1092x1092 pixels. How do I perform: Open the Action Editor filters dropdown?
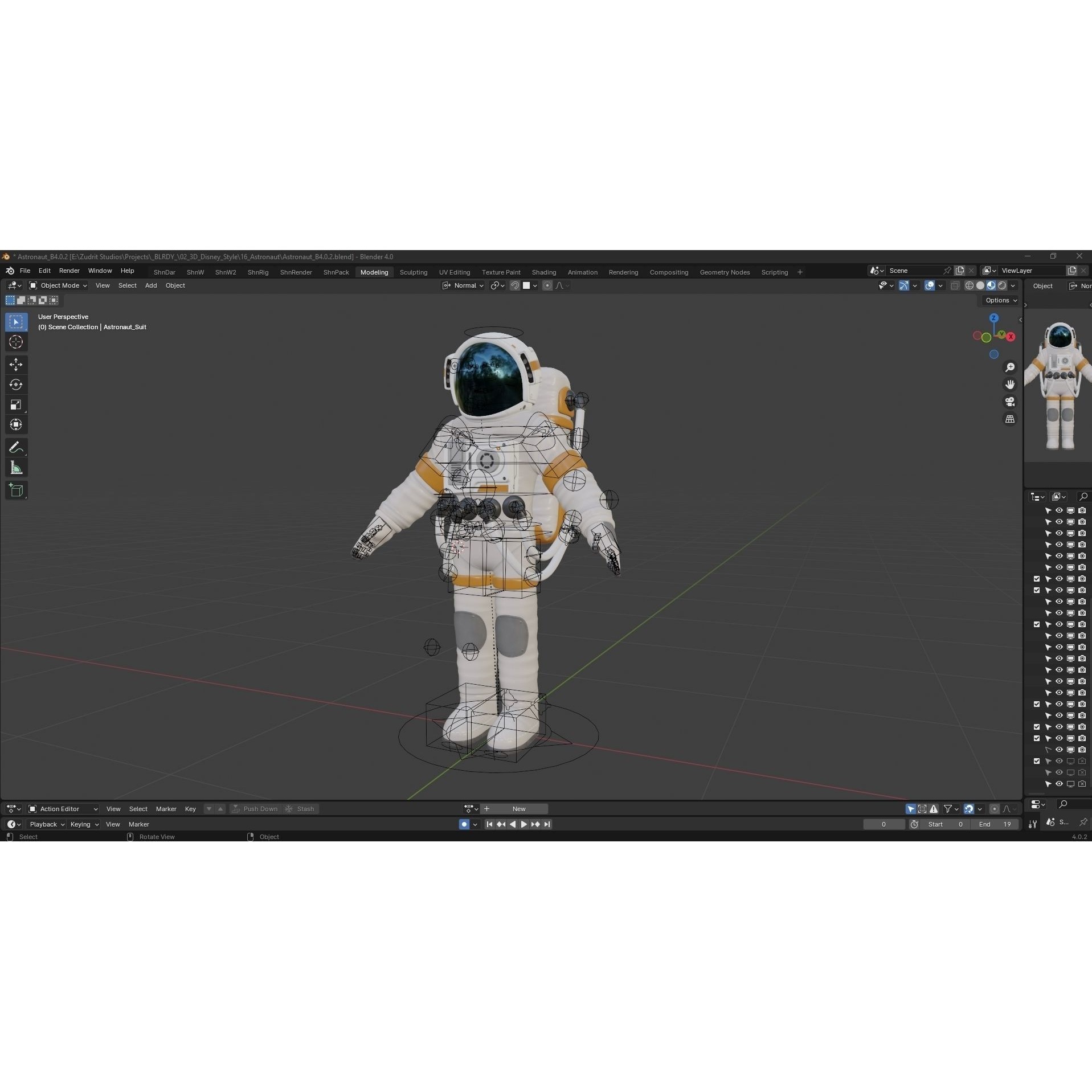(951, 809)
